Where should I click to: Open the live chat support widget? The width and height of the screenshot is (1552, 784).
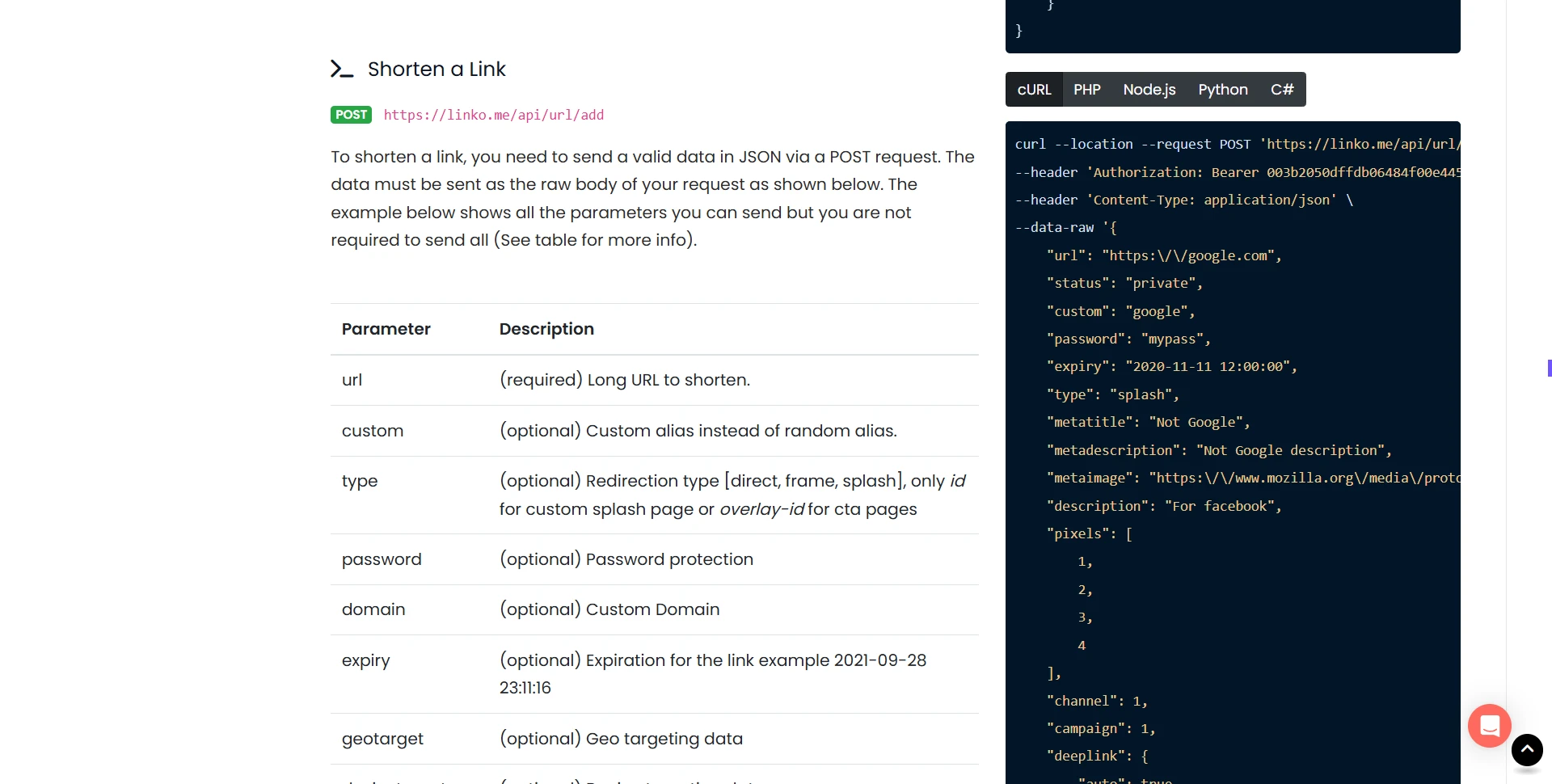[x=1489, y=726]
